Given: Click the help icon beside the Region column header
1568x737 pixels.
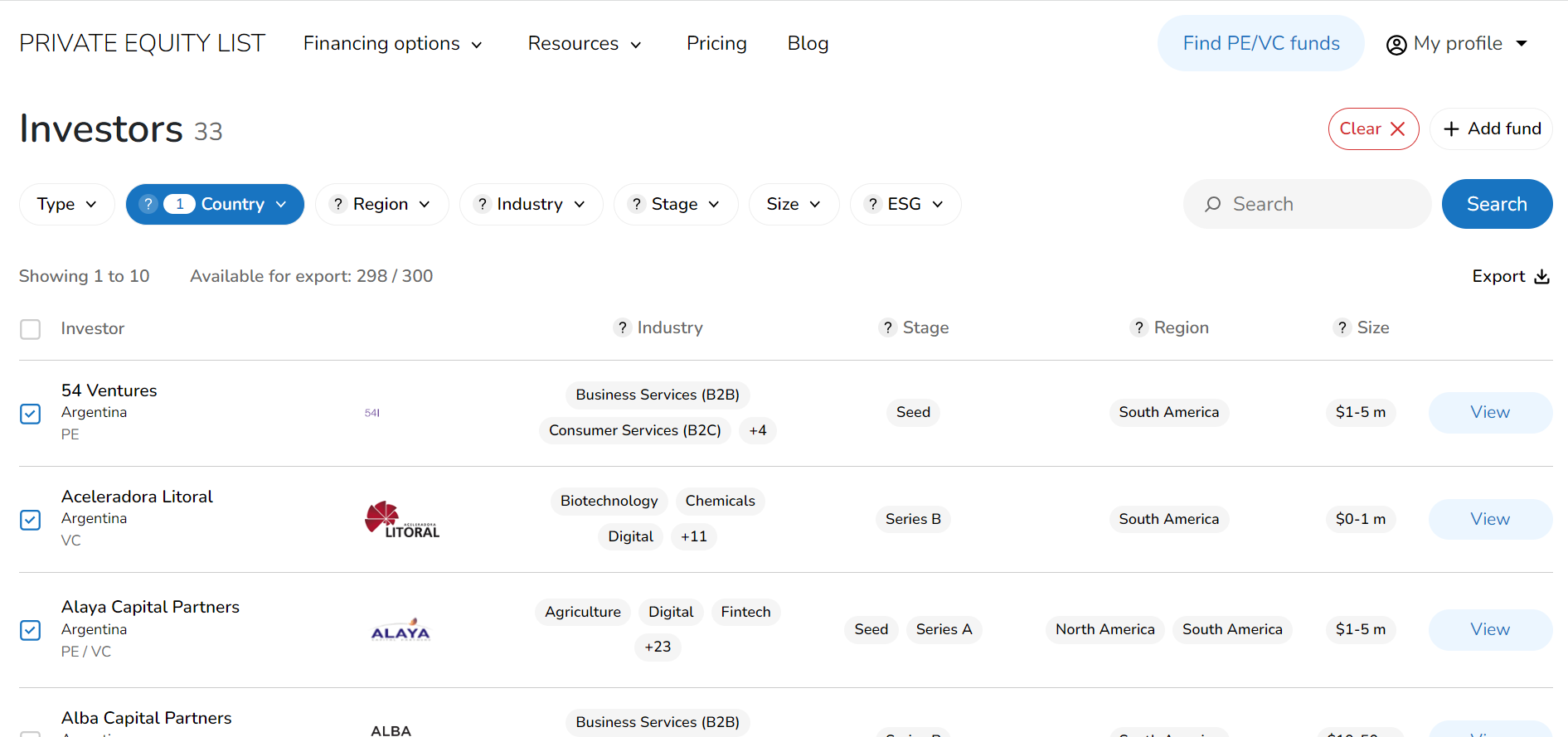Looking at the screenshot, I should (x=1138, y=327).
